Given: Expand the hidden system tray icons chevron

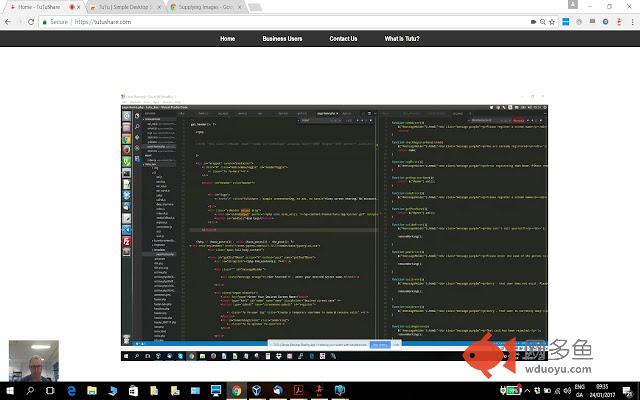Looking at the screenshot, I should coord(527,391).
